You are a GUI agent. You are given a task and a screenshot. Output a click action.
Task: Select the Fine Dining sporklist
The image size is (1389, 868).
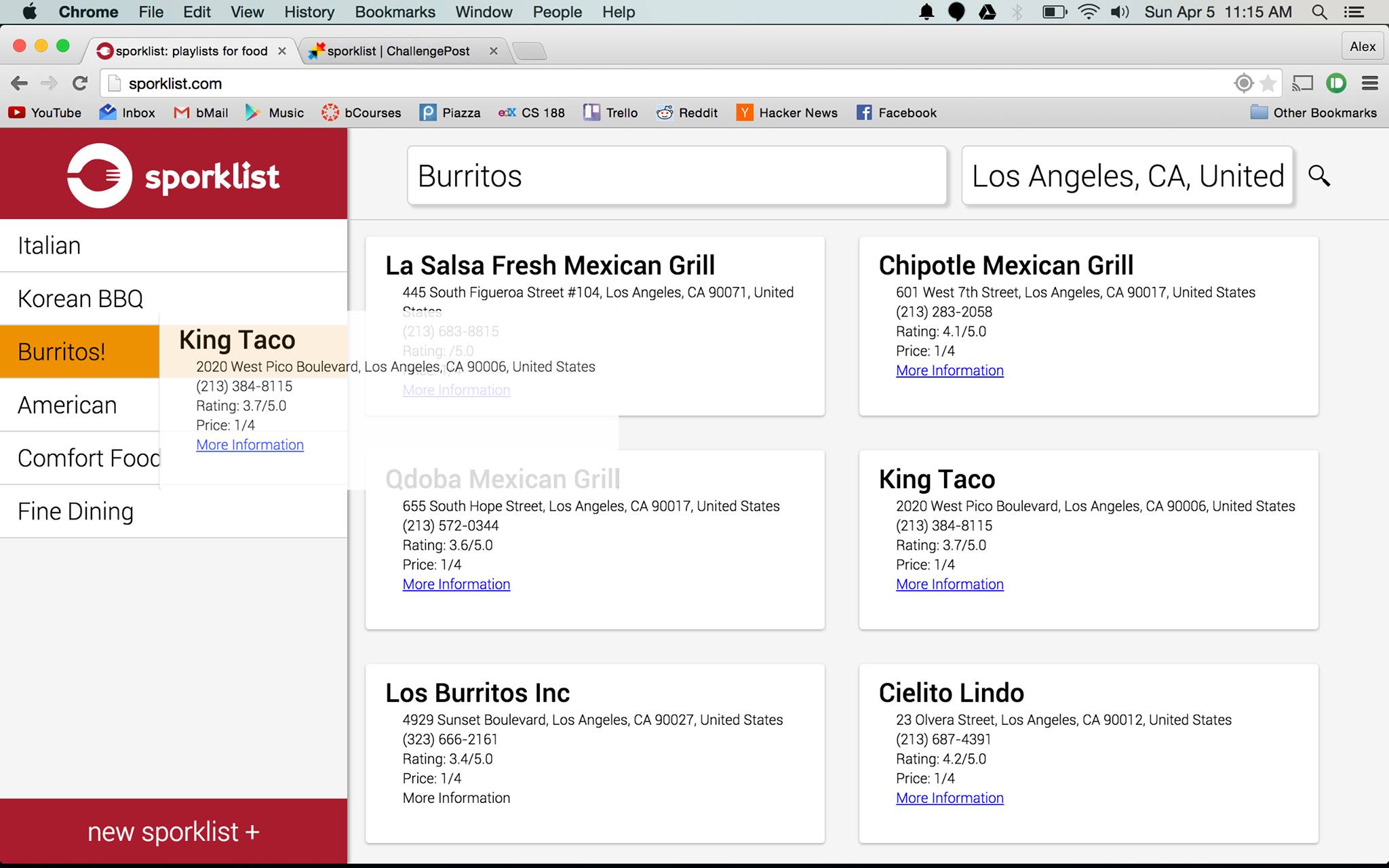pyautogui.click(x=75, y=511)
